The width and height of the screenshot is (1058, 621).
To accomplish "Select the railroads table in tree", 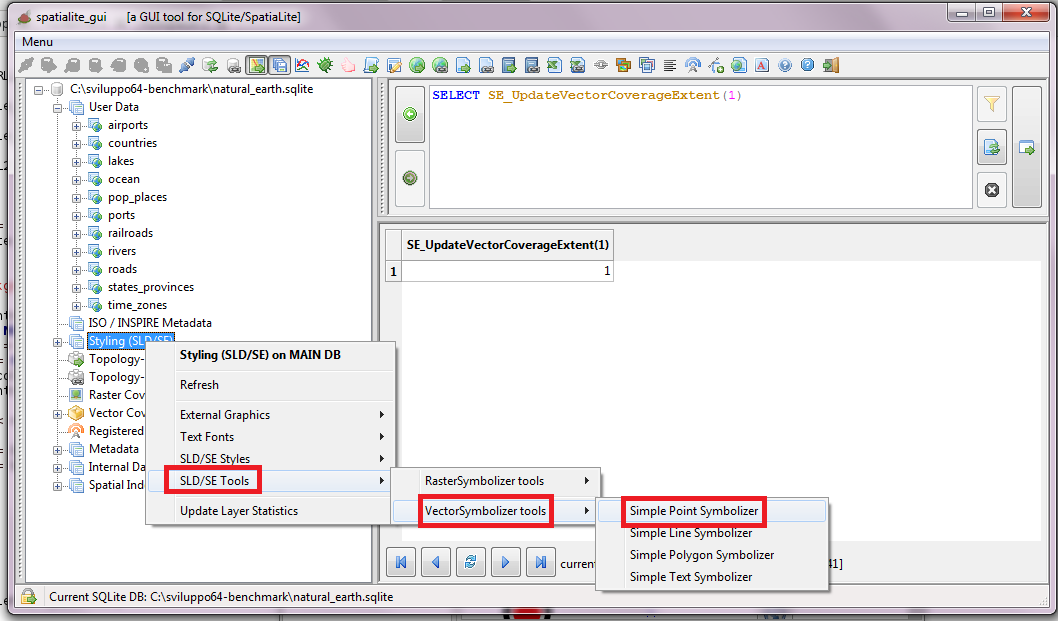I will 130,233.
